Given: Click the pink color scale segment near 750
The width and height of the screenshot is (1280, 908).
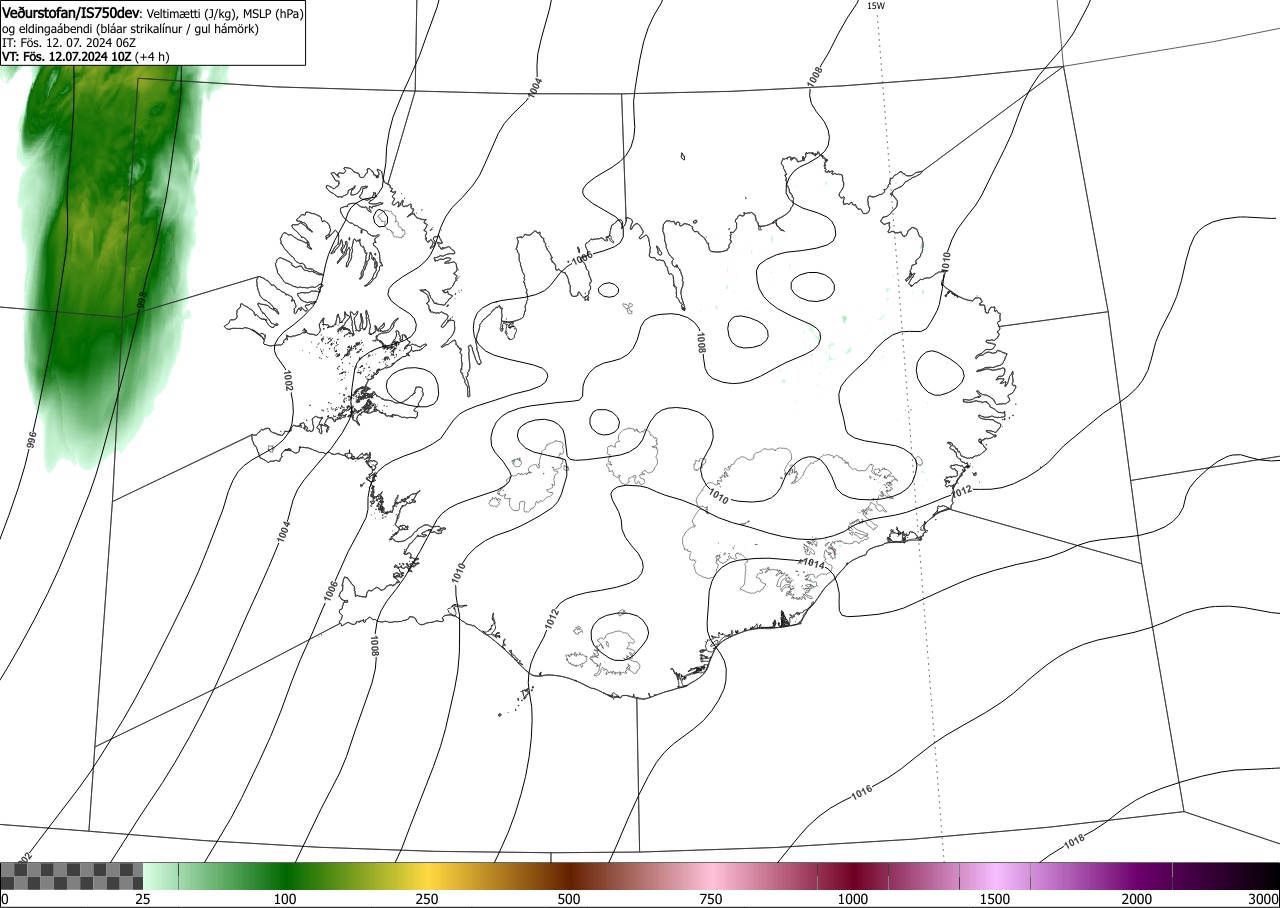Looking at the screenshot, I should click(x=711, y=876).
